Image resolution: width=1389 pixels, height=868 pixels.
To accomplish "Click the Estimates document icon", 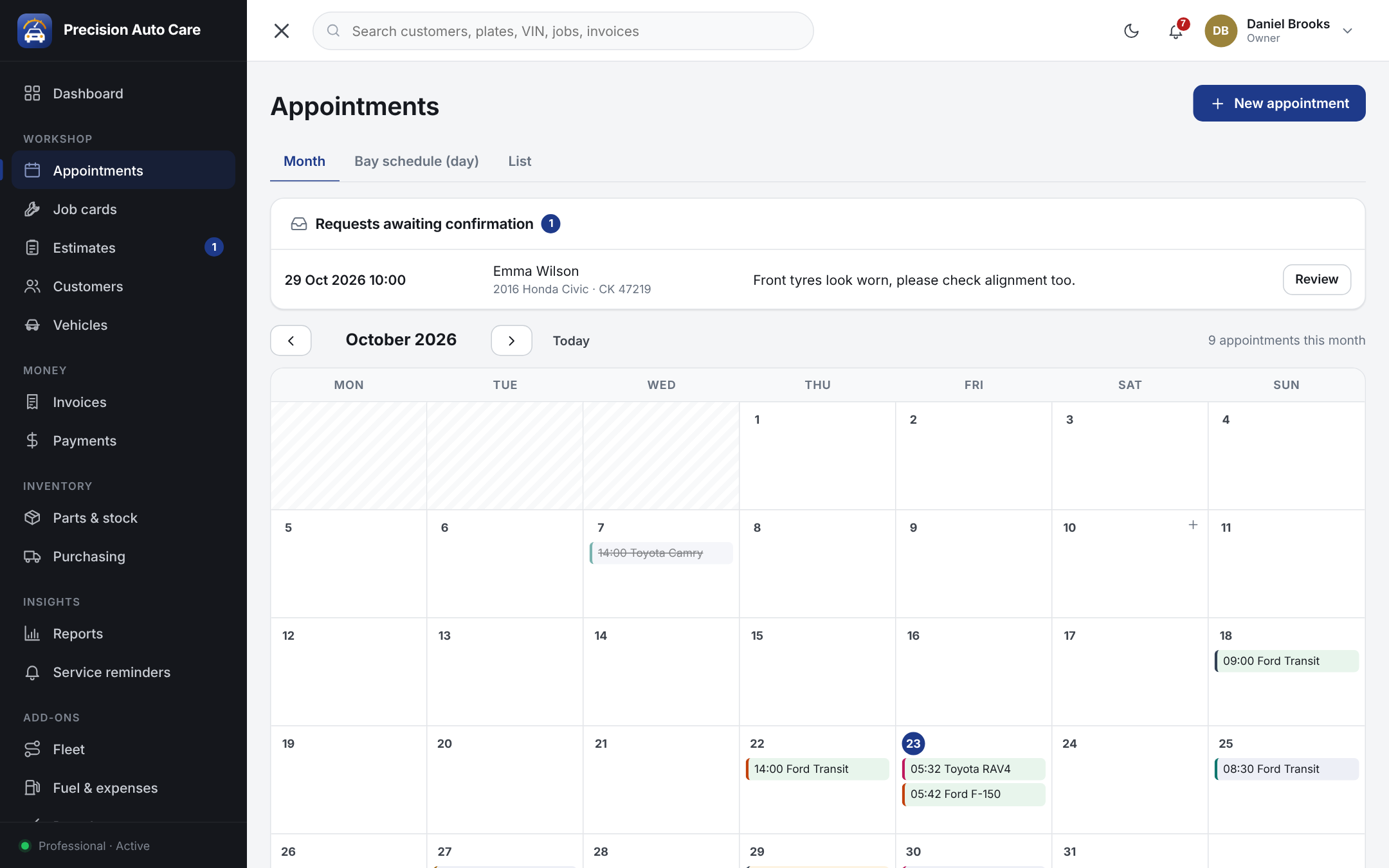I will pyautogui.click(x=32, y=248).
